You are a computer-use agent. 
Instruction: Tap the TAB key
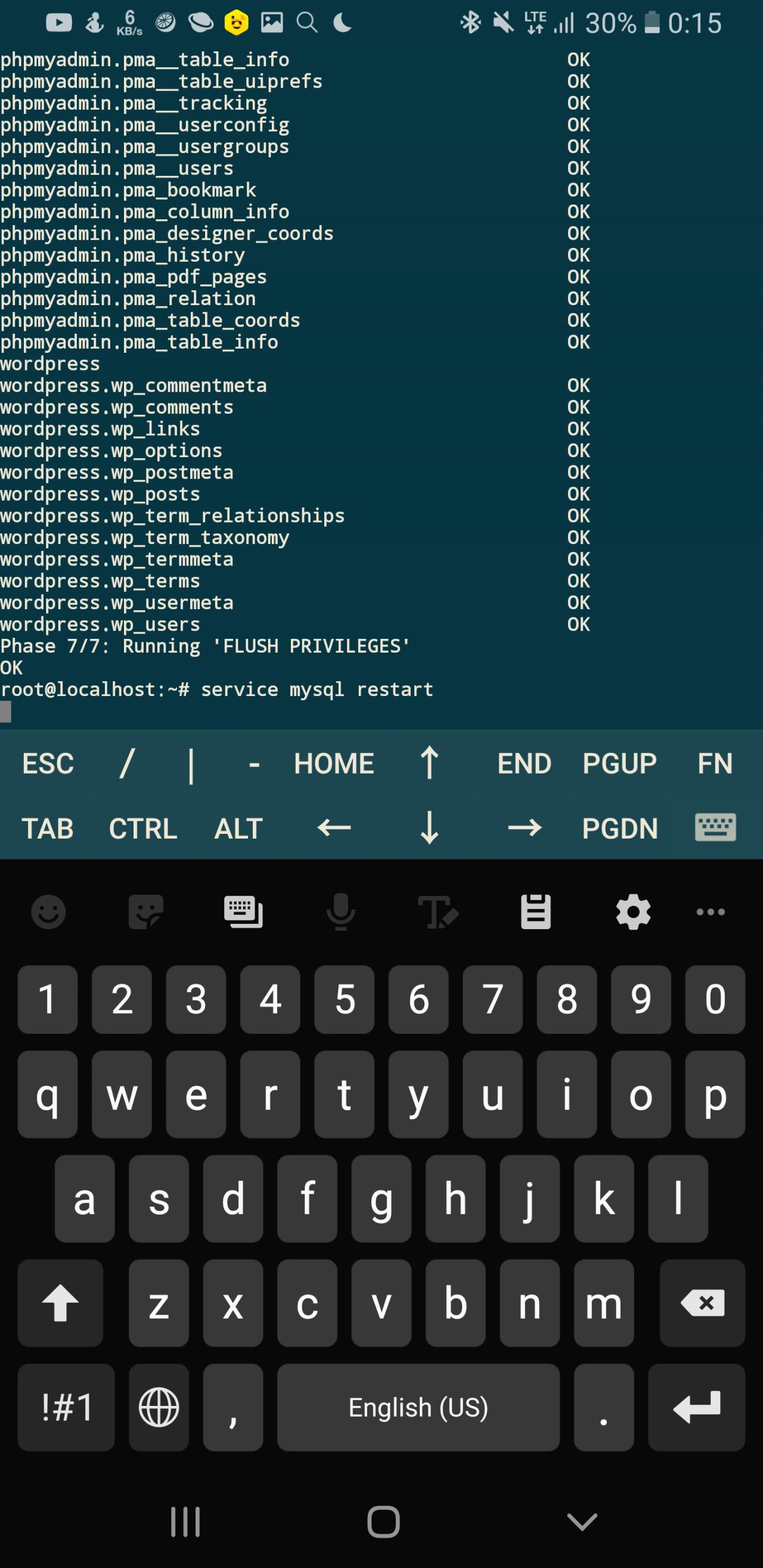point(48,828)
